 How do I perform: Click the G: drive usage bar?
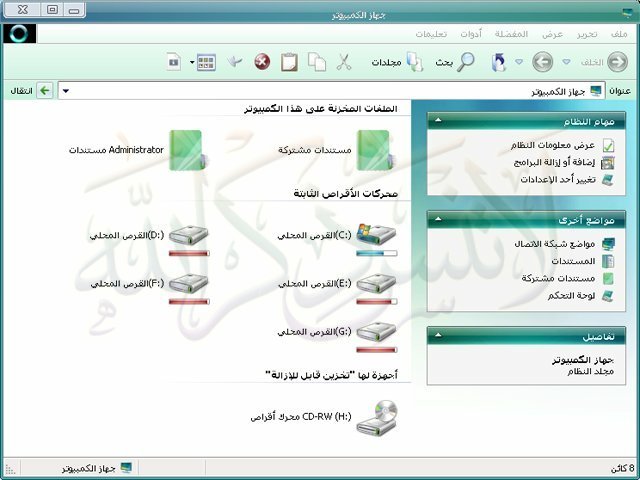click(376, 350)
